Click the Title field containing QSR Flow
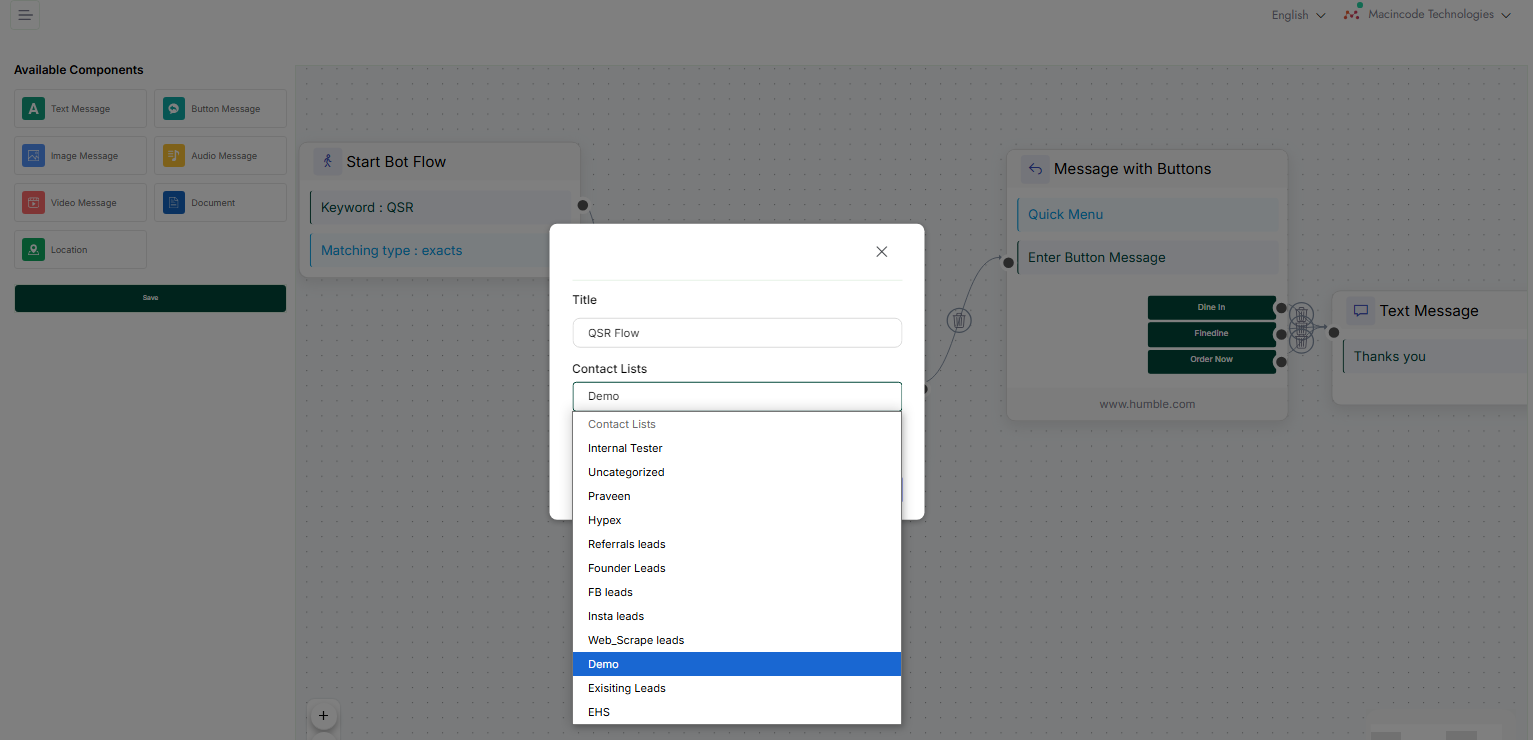 coord(736,333)
